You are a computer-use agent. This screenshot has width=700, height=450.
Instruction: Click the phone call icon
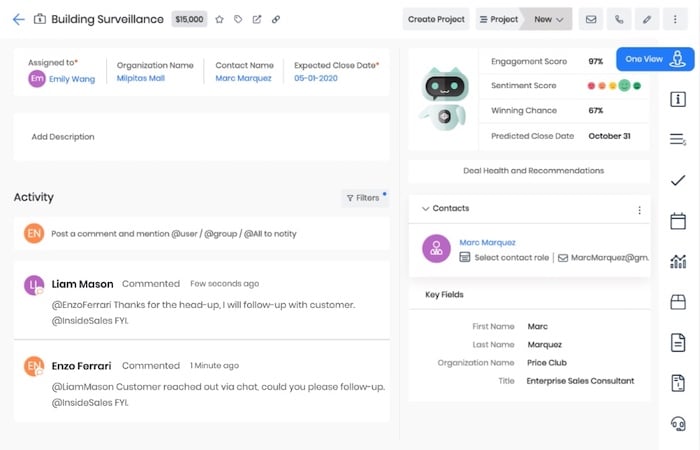[619, 19]
